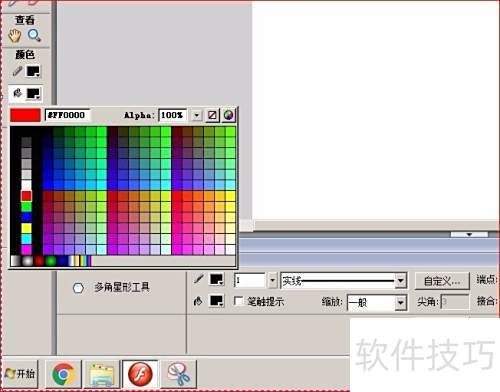The height and width of the screenshot is (392, 500).
Task: Click the hex value field #FF0000
Action: tap(67, 115)
